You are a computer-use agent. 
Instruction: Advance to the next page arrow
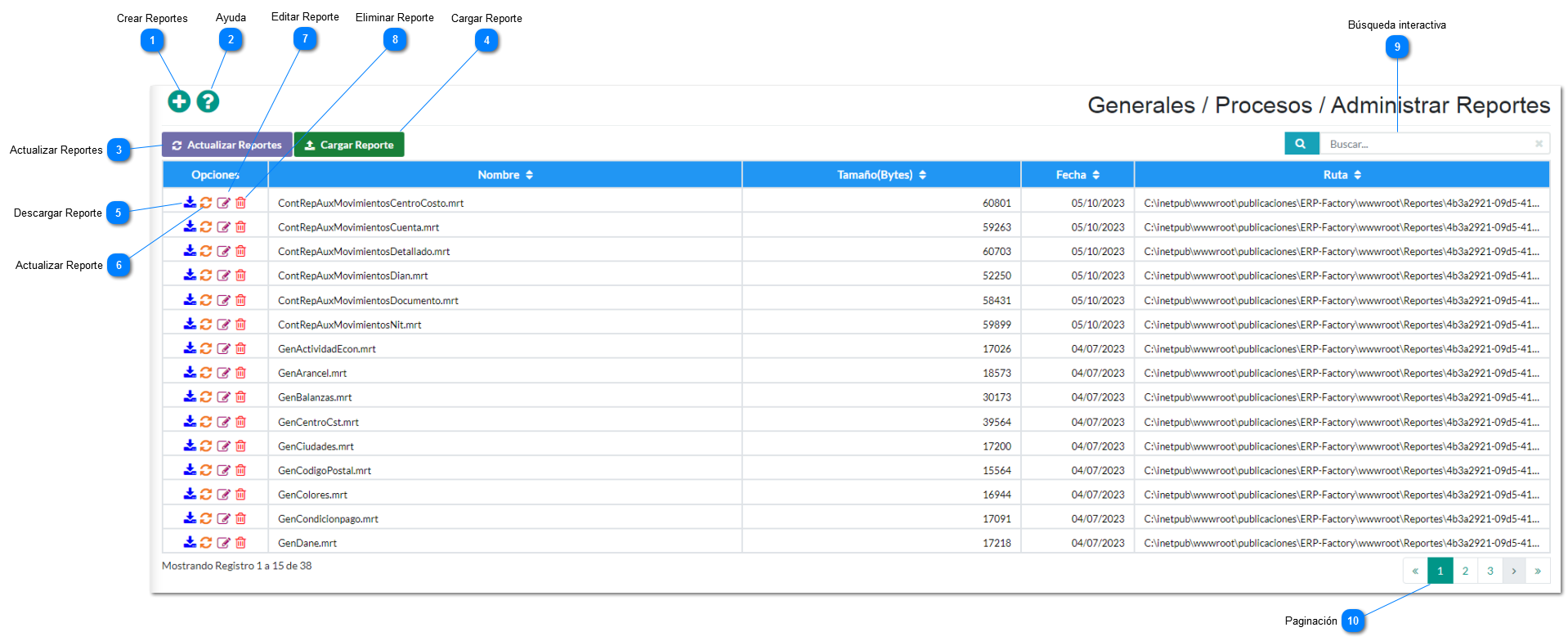1514,571
